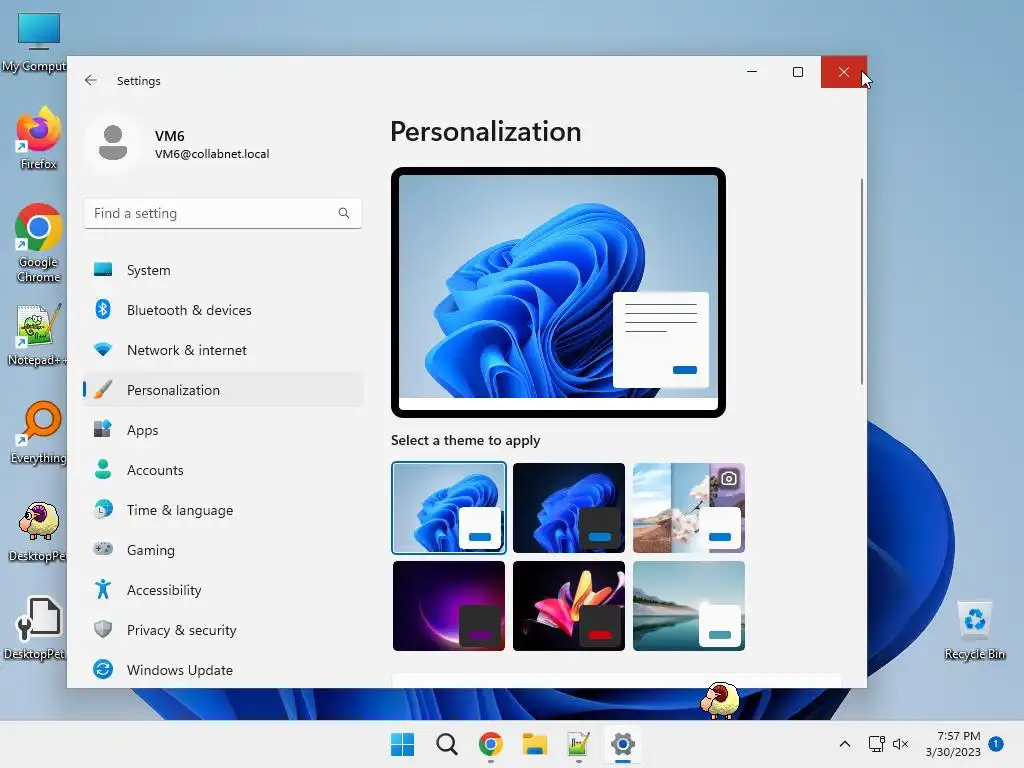Click the back arrow in Settings
This screenshot has height=768, width=1024.
pyautogui.click(x=91, y=80)
